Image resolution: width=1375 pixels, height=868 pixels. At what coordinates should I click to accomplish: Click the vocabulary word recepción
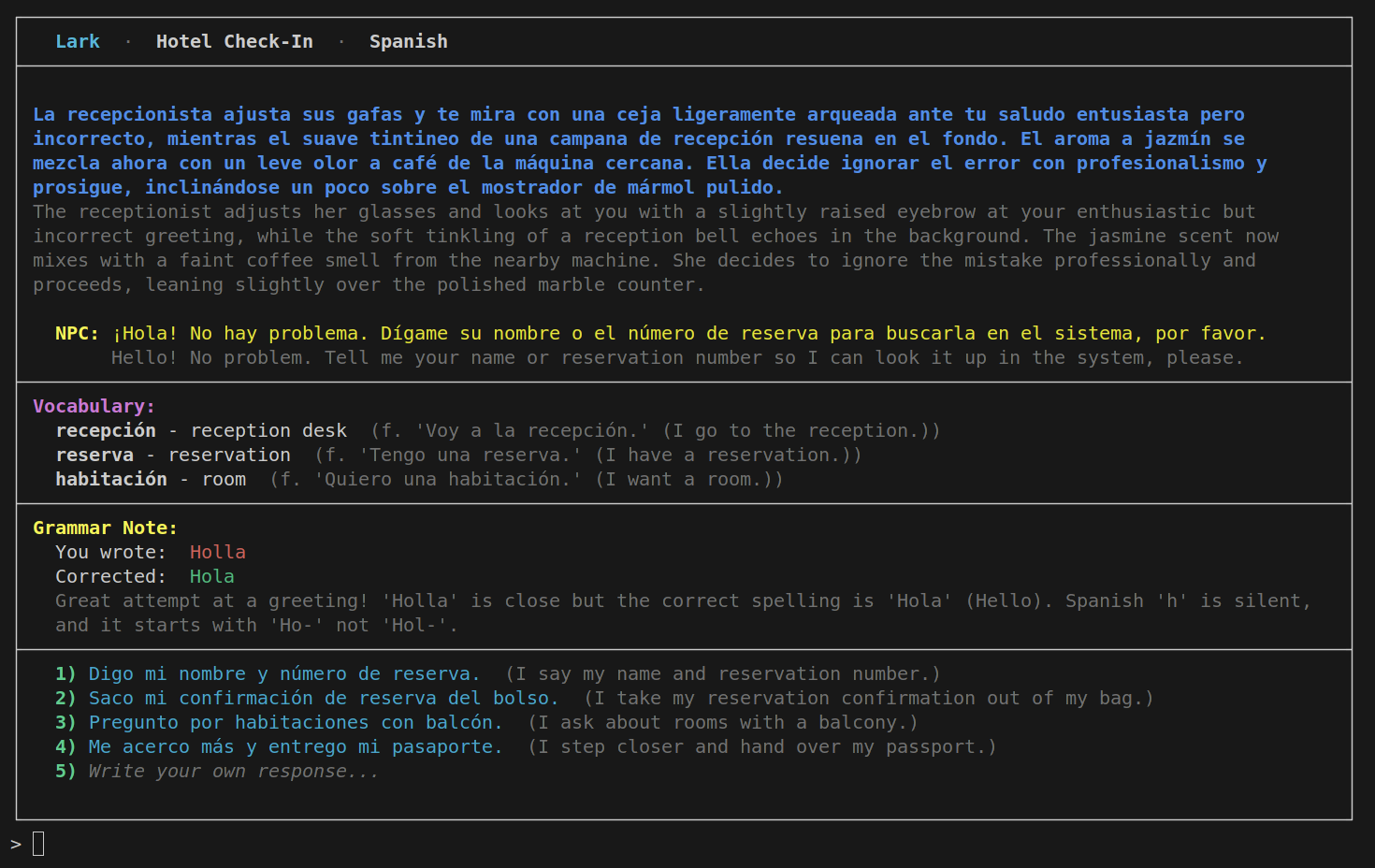click(x=106, y=430)
